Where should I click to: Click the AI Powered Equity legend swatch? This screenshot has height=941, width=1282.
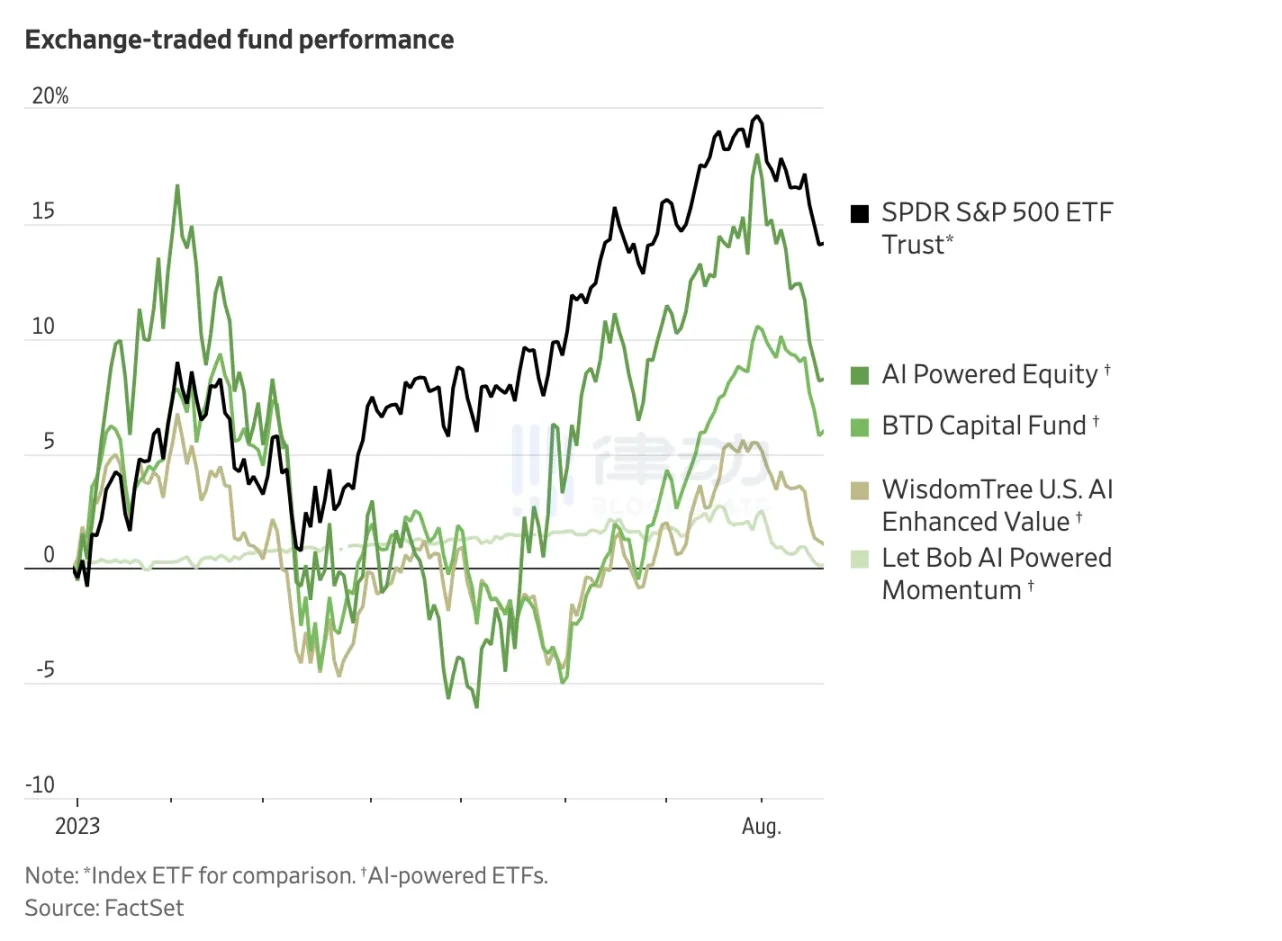click(x=859, y=375)
